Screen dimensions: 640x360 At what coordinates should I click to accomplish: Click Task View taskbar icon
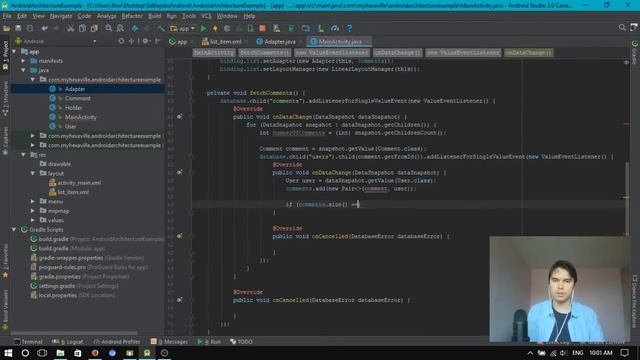(42, 353)
